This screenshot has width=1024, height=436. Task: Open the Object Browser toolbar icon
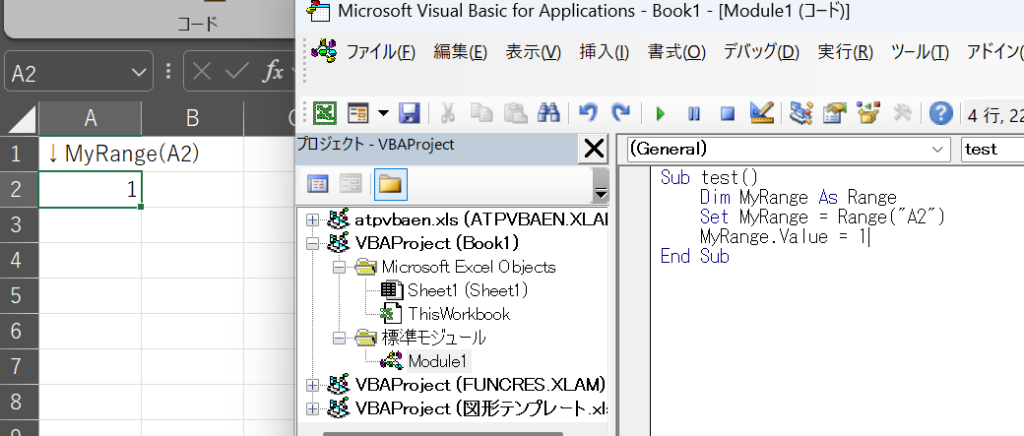tap(869, 114)
